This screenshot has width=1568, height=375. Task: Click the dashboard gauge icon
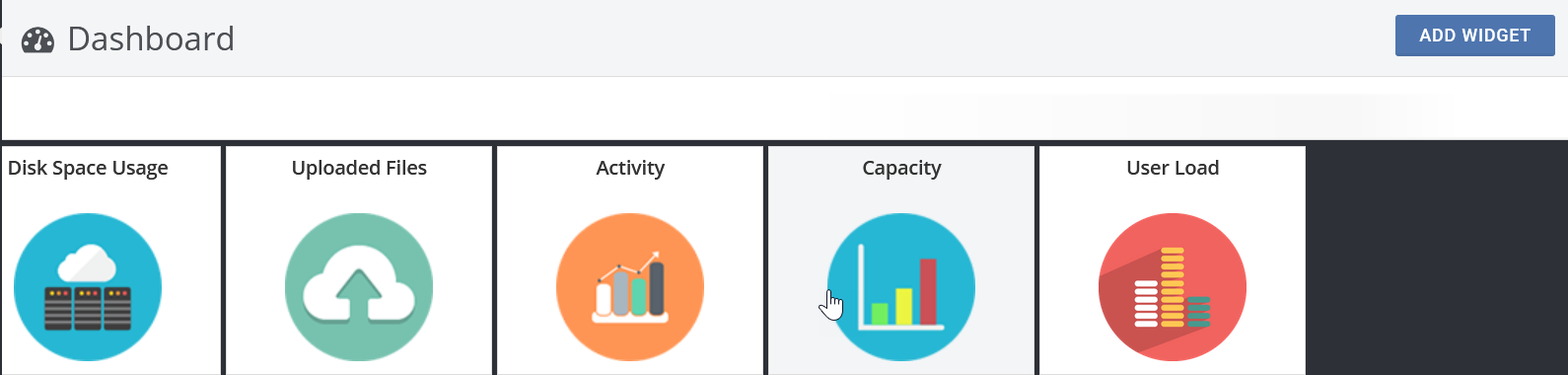(x=37, y=39)
